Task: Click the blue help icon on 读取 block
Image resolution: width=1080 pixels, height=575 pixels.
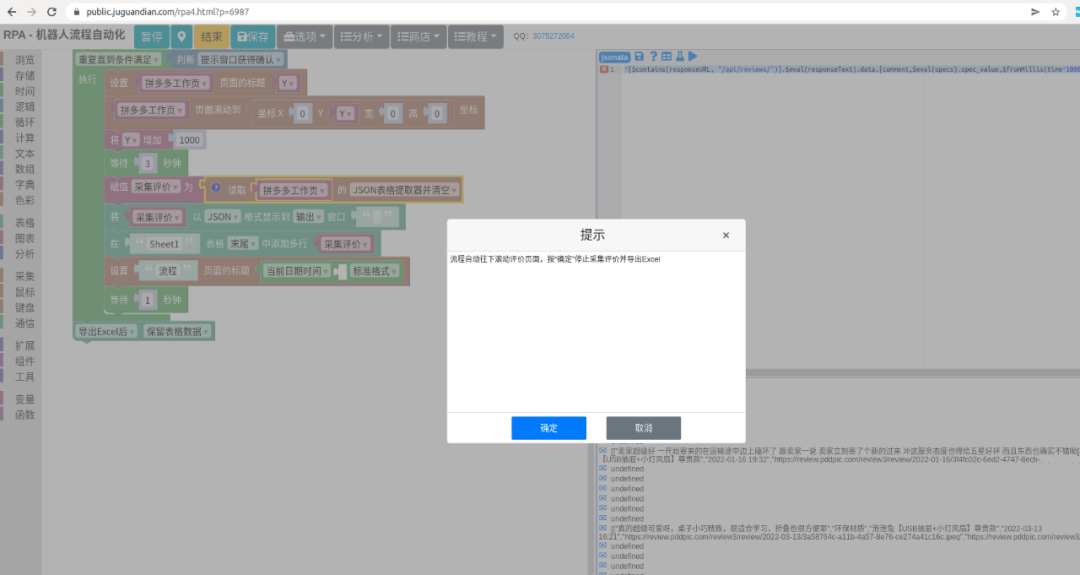Action: 216,188
